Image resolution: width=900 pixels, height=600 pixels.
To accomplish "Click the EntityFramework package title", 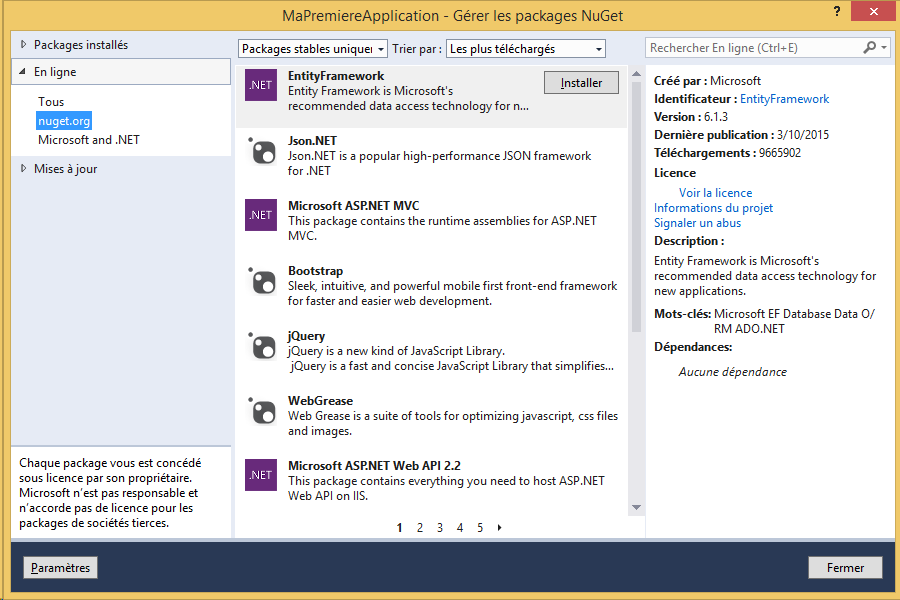I will (336, 76).
